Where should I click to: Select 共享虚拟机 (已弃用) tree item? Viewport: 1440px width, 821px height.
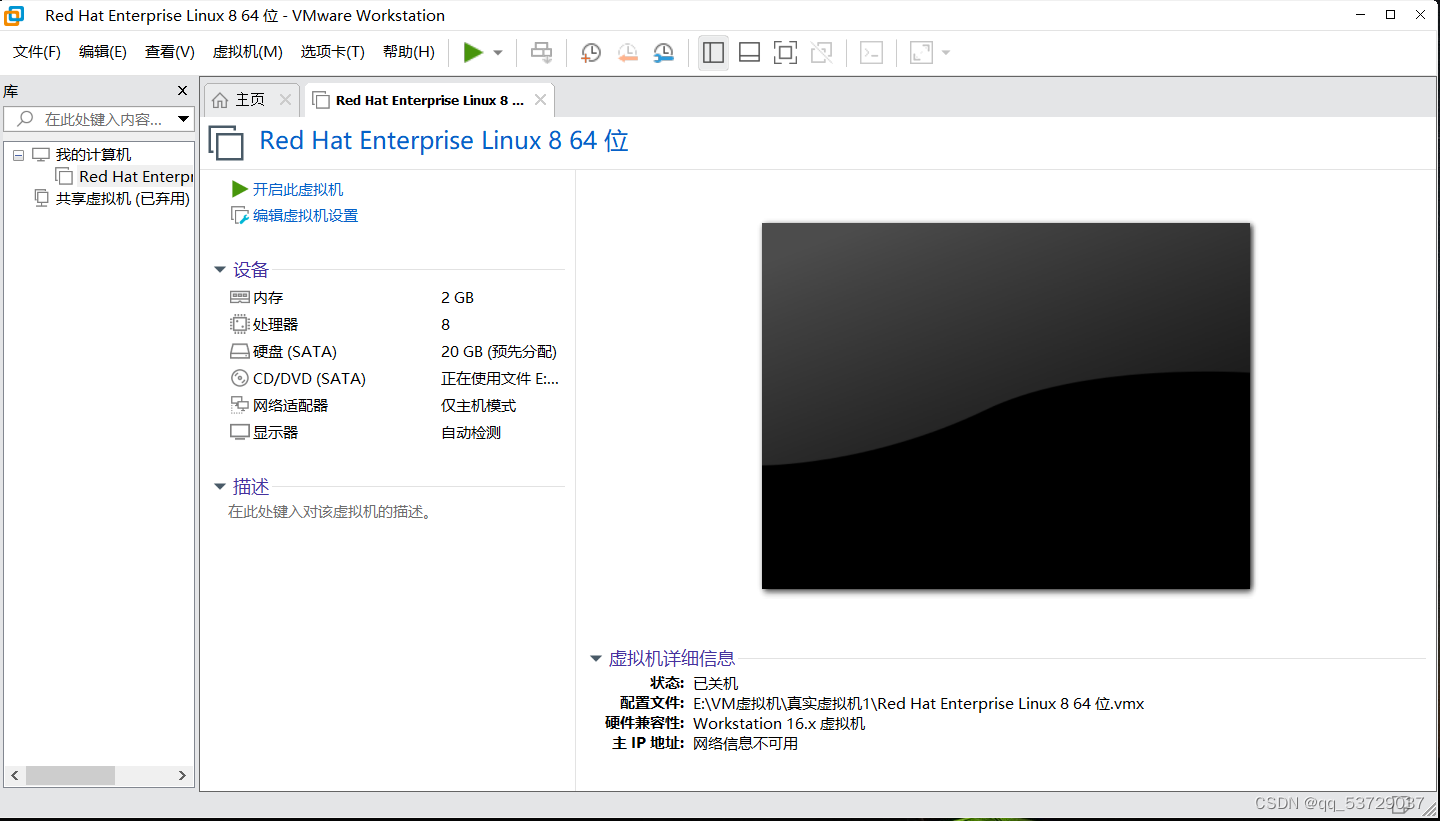click(x=122, y=198)
